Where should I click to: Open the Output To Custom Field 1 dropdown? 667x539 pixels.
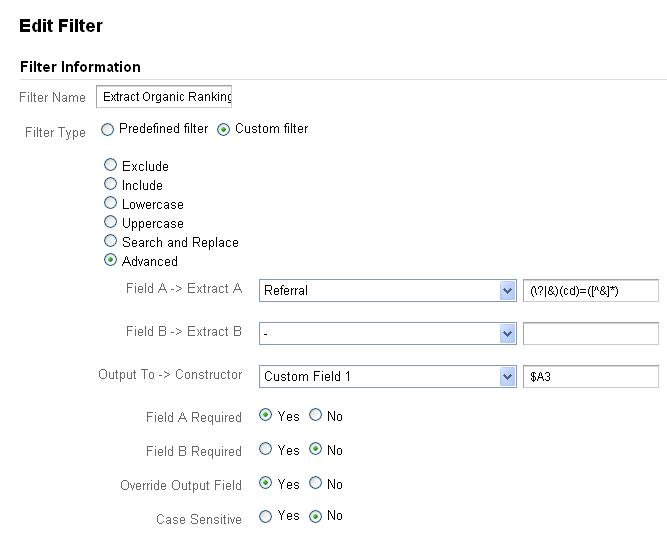pyautogui.click(x=388, y=376)
